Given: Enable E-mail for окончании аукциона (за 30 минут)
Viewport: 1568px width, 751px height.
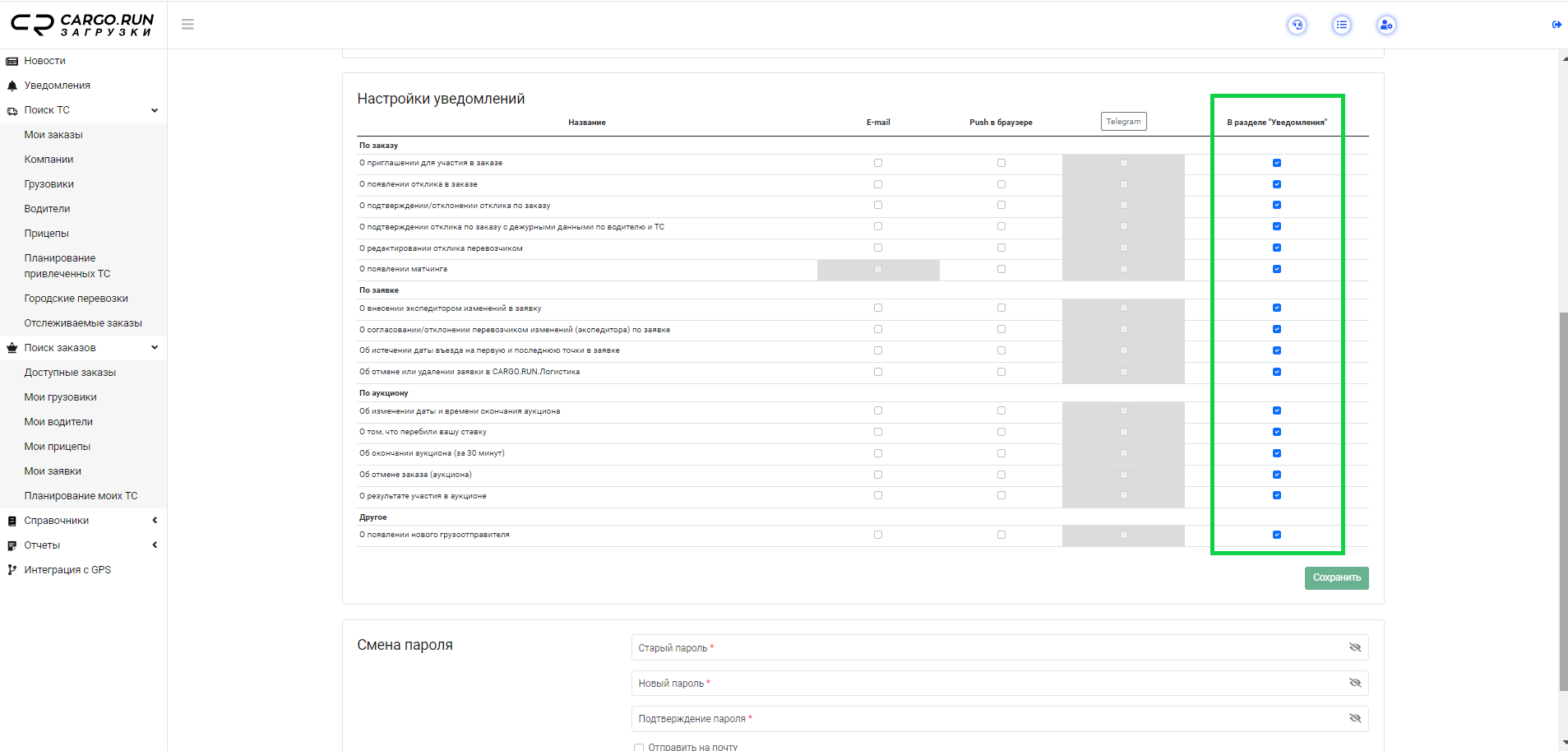Looking at the screenshot, I should click(878, 453).
